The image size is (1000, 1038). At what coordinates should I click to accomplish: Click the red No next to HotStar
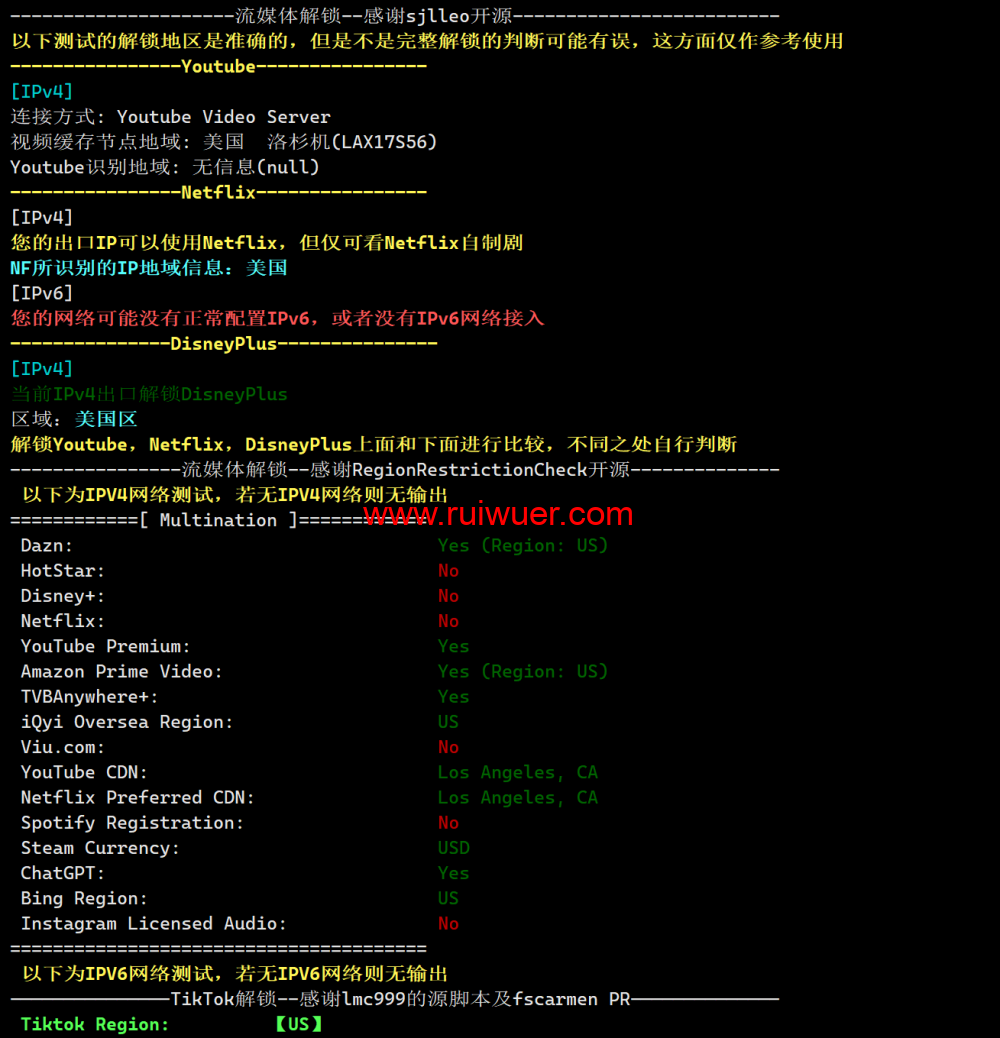coord(448,571)
